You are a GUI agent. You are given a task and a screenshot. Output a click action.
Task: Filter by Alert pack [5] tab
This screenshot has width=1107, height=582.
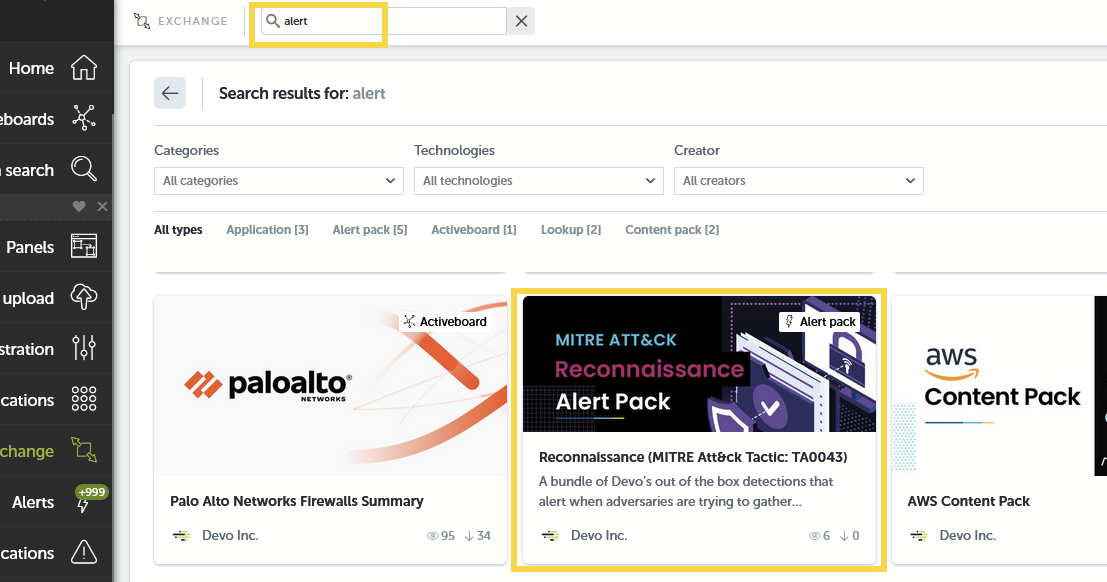click(x=370, y=230)
